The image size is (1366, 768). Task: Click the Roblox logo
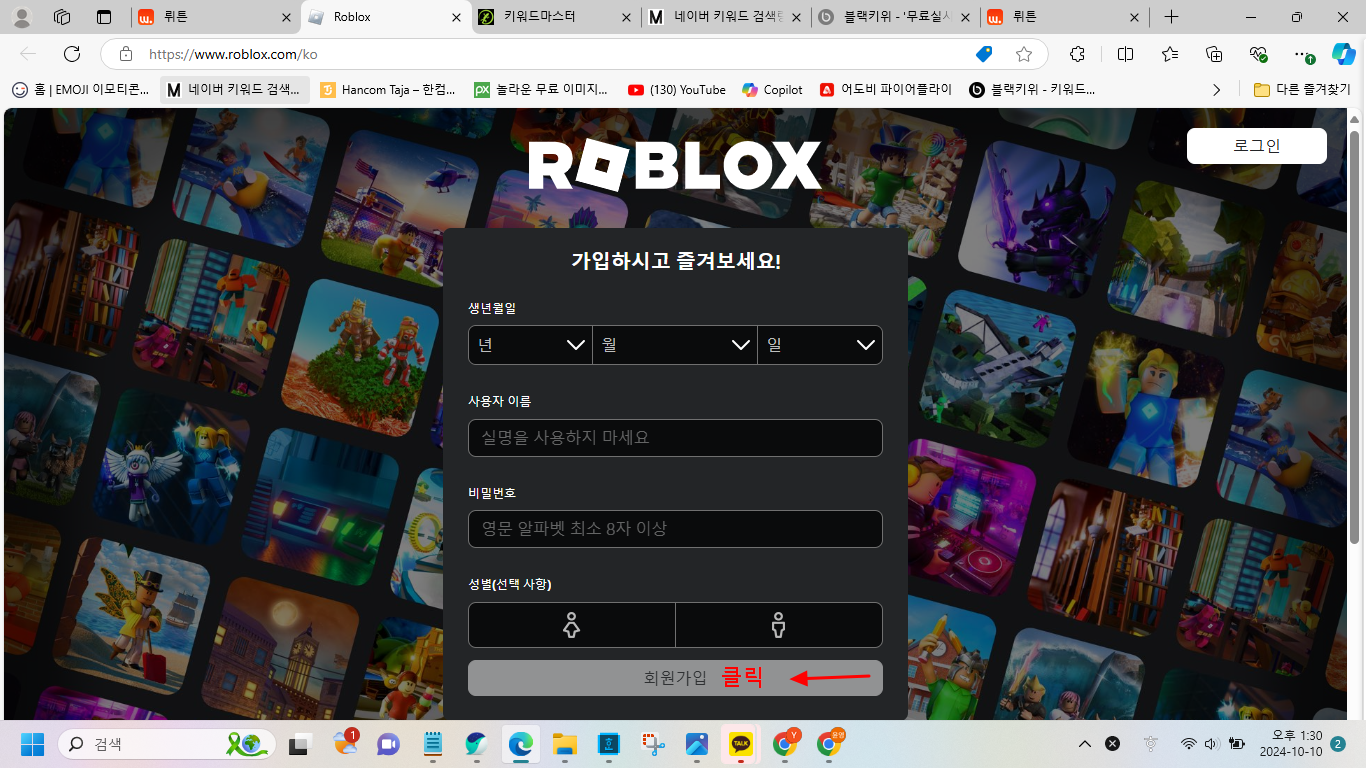click(x=675, y=165)
